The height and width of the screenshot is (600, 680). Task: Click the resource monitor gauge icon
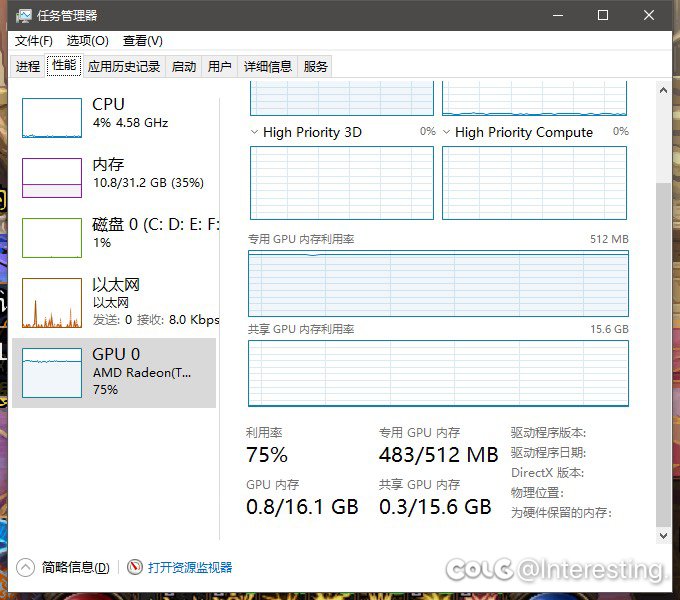click(135, 567)
